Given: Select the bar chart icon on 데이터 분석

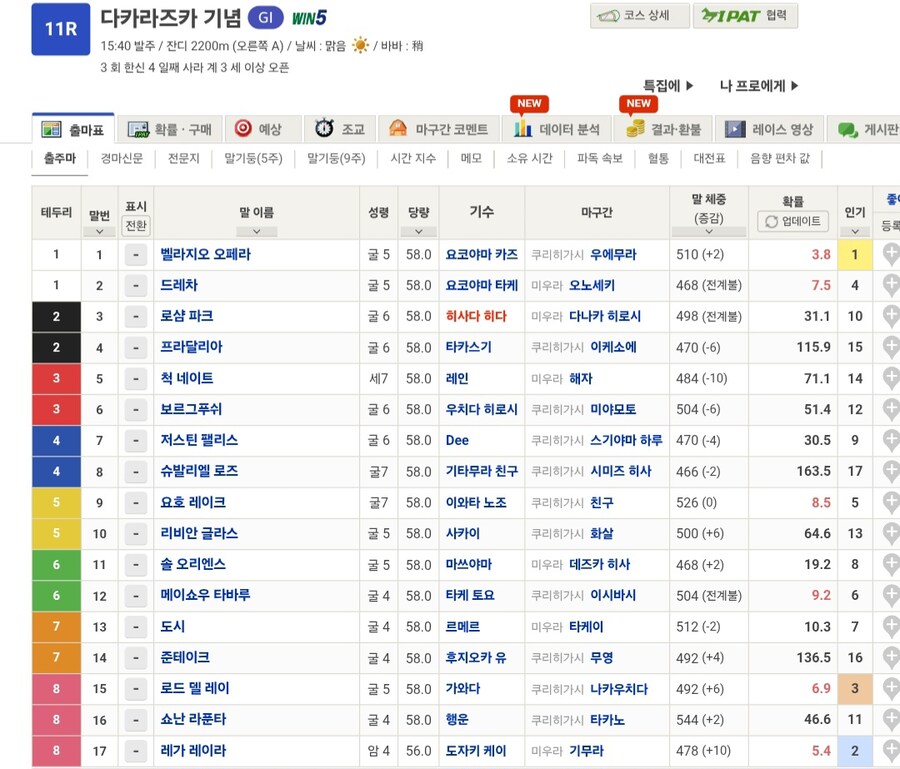Looking at the screenshot, I should (x=523, y=128).
